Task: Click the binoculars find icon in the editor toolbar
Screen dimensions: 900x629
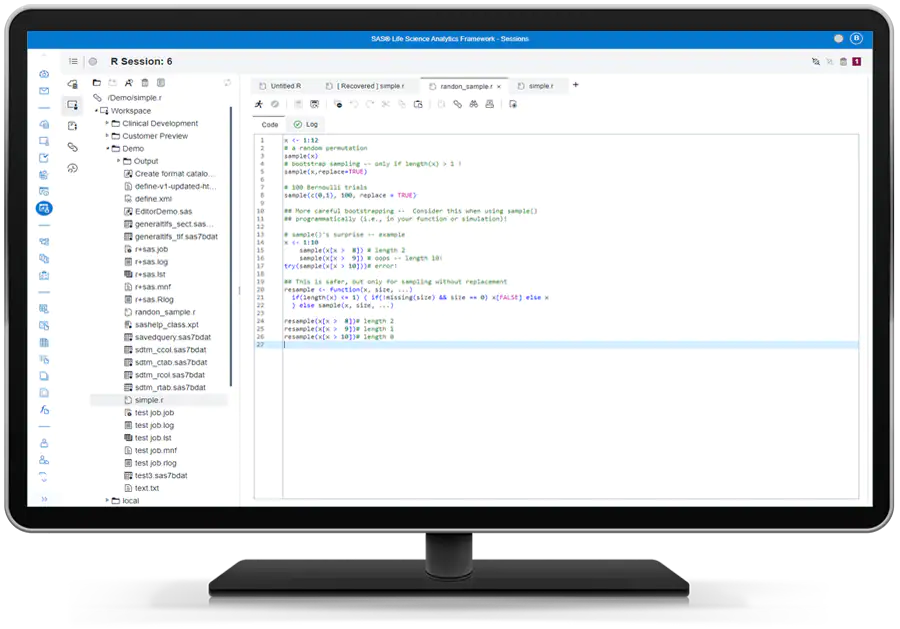Action: pyautogui.click(x=474, y=104)
